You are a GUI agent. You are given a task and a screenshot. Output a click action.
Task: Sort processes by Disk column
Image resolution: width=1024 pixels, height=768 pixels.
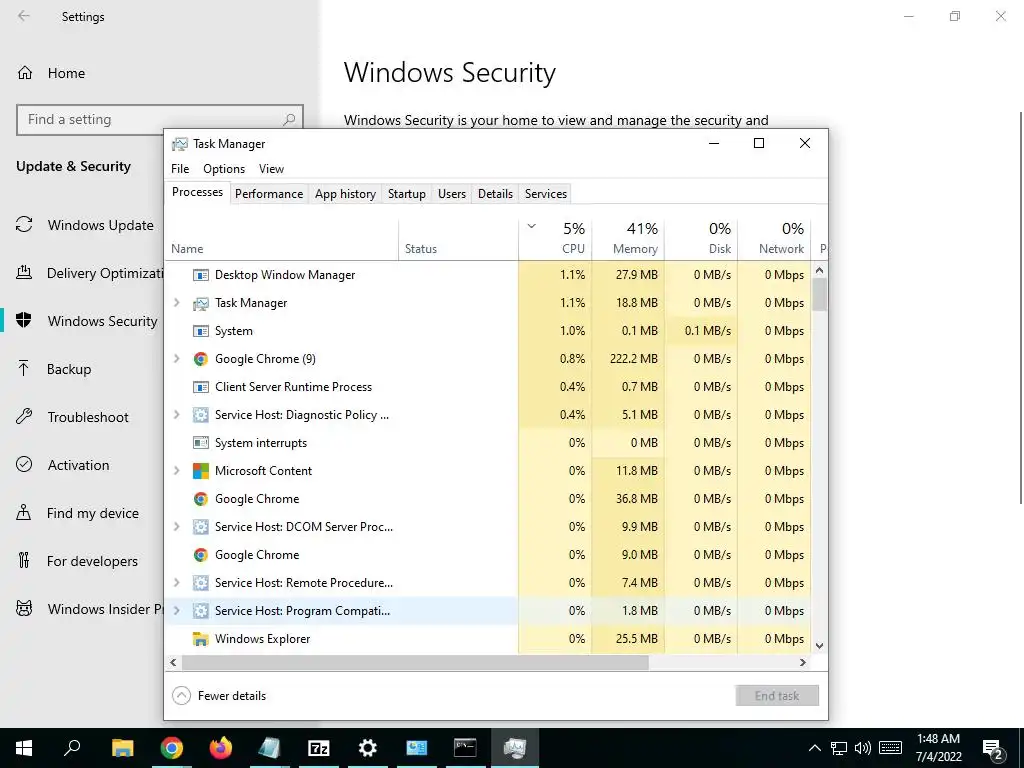(701, 238)
